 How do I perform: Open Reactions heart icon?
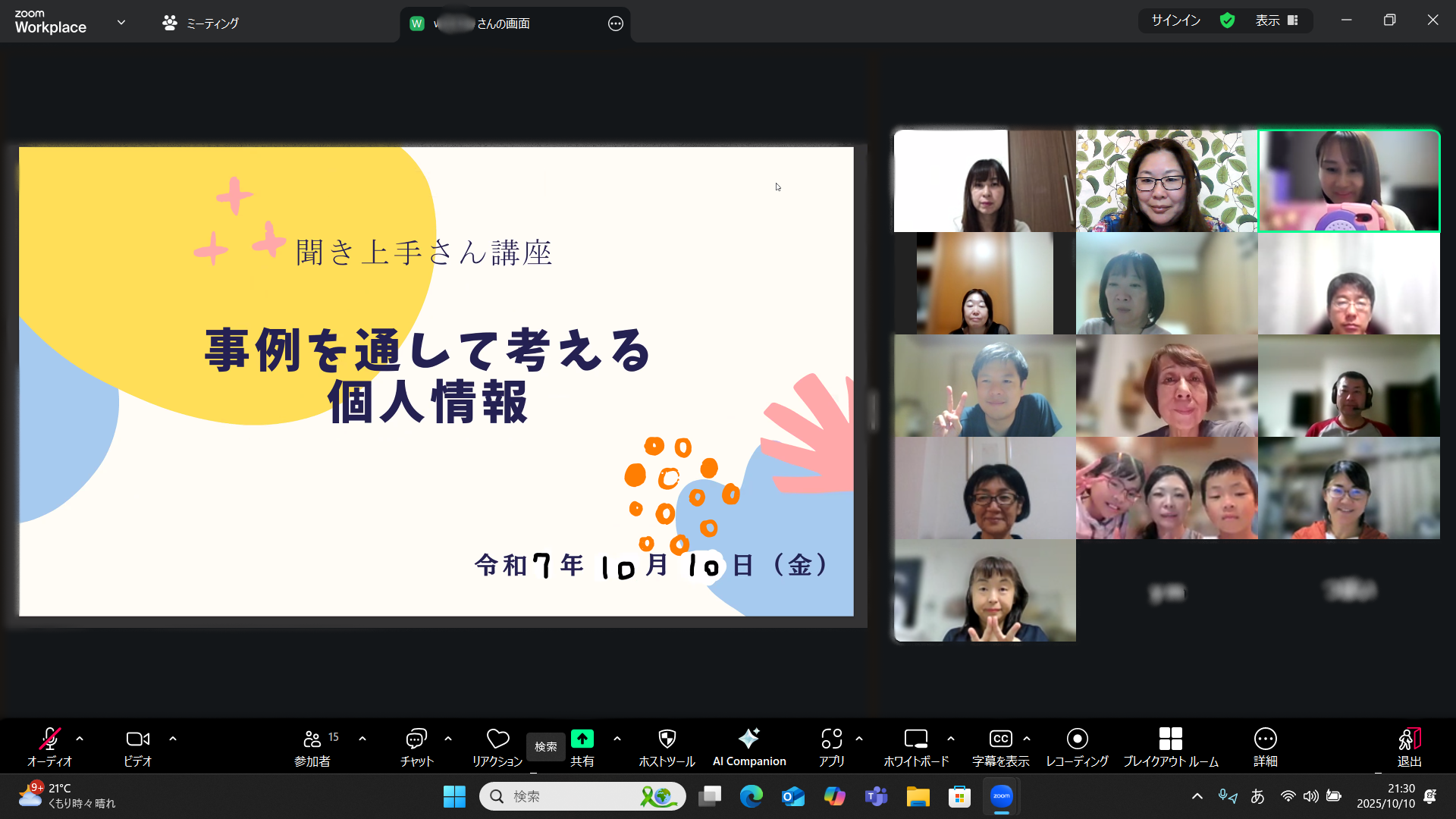(x=497, y=739)
